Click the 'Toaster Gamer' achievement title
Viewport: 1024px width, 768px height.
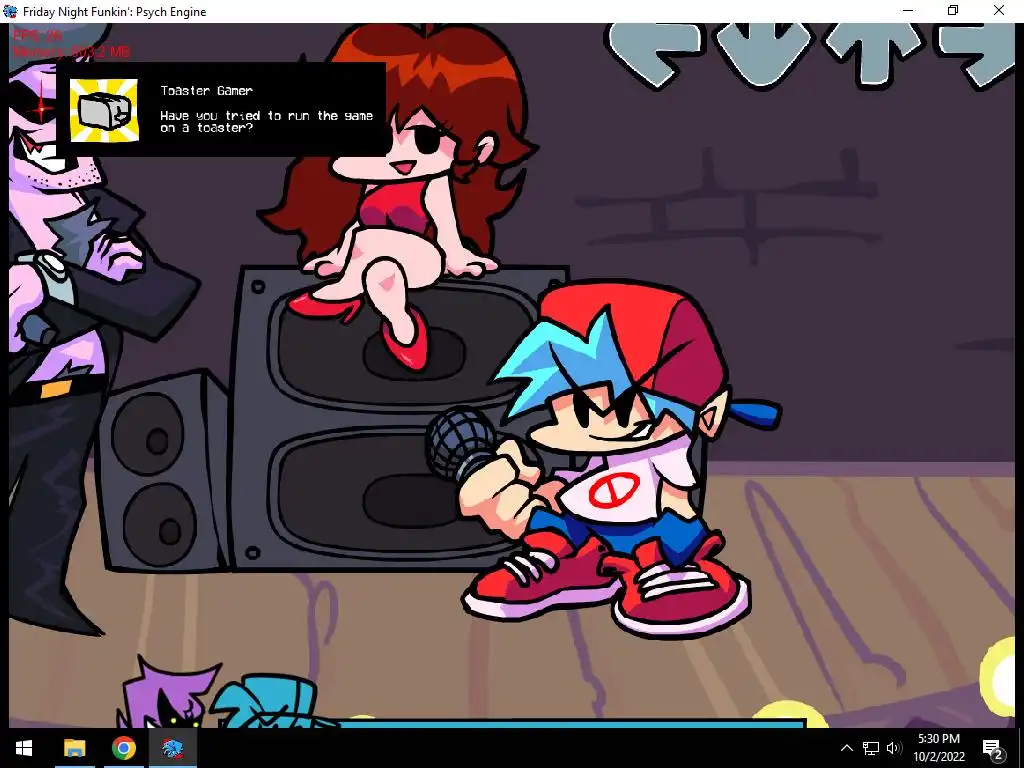pos(206,91)
